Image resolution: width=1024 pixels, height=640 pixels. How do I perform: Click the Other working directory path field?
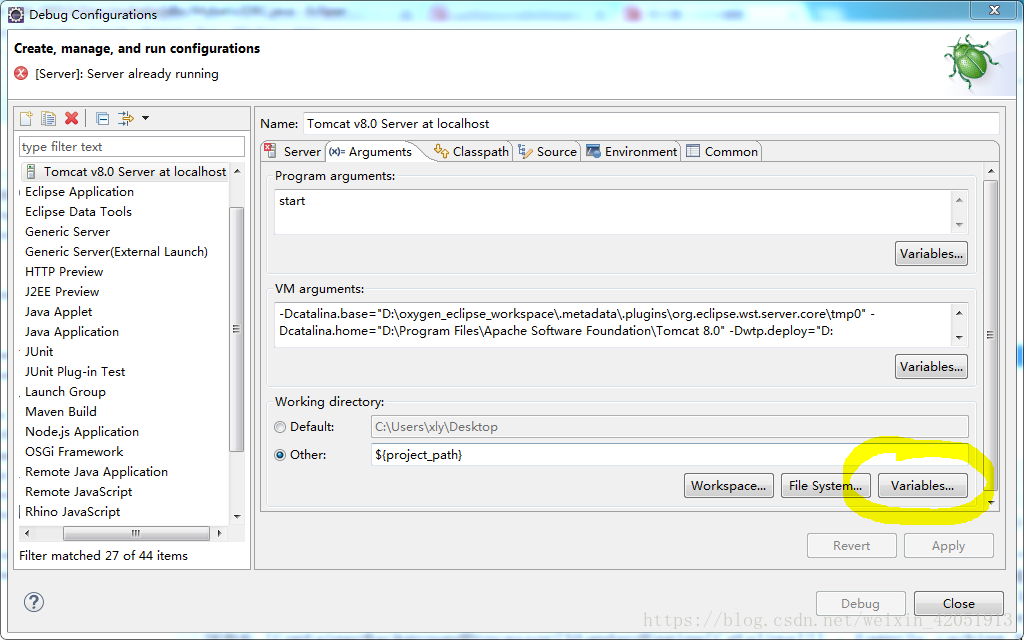point(669,455)
